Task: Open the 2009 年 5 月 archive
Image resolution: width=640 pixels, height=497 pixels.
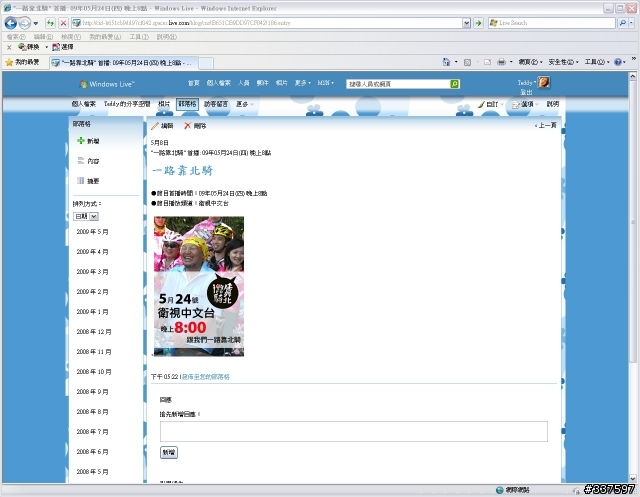Action: [92, 232]
